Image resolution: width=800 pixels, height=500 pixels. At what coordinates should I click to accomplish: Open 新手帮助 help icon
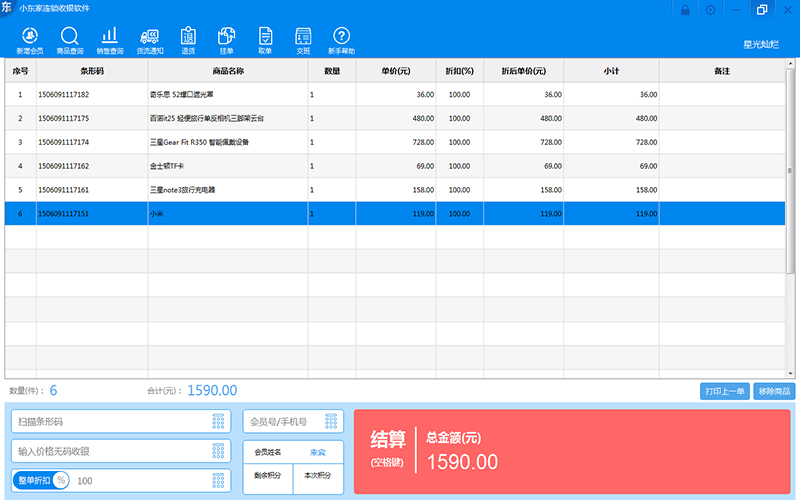(341, 38)
